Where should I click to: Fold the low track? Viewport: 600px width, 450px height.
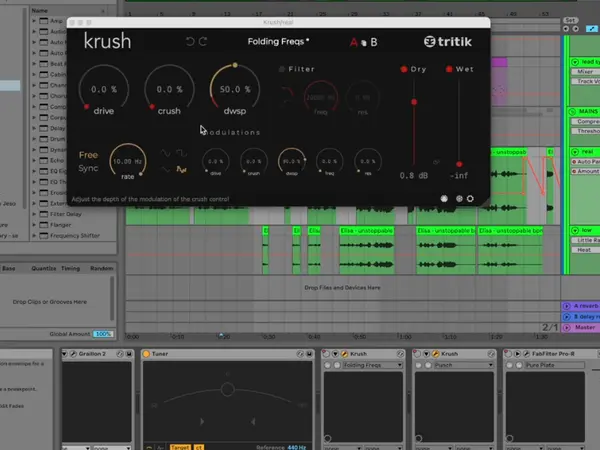coord(575,230)
